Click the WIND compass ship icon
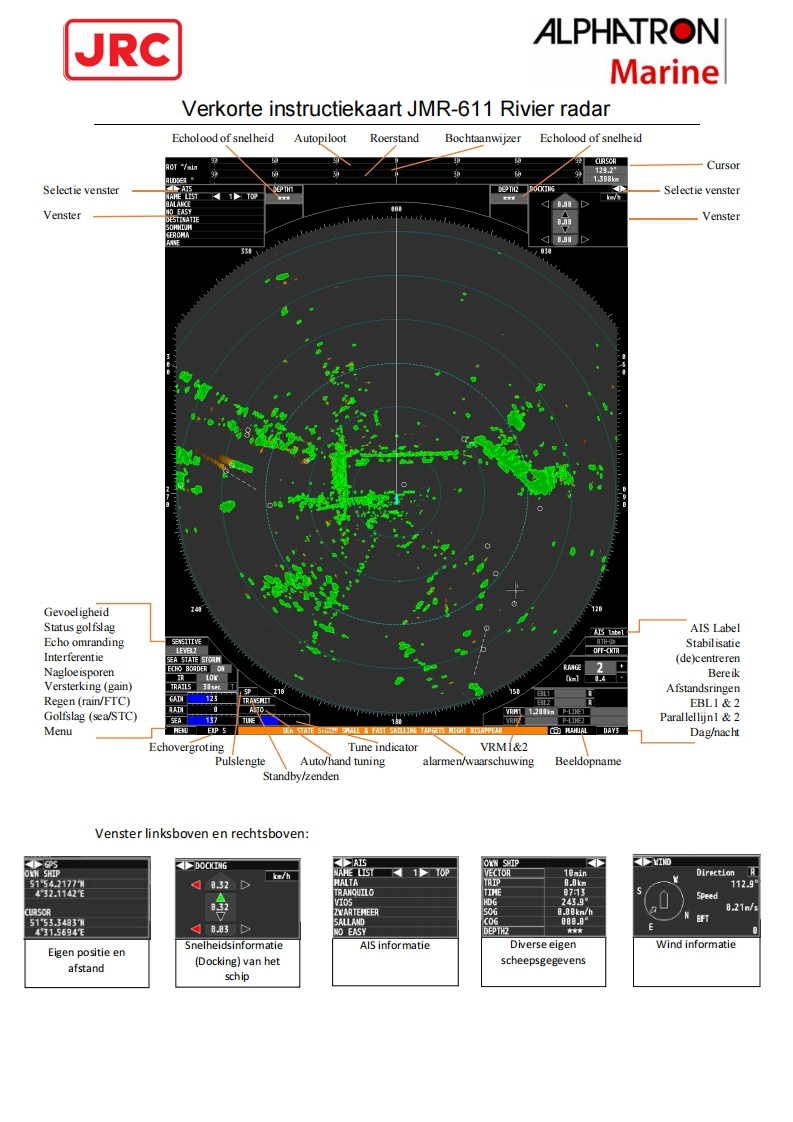The image size is (793, 1122). (664, 899)
